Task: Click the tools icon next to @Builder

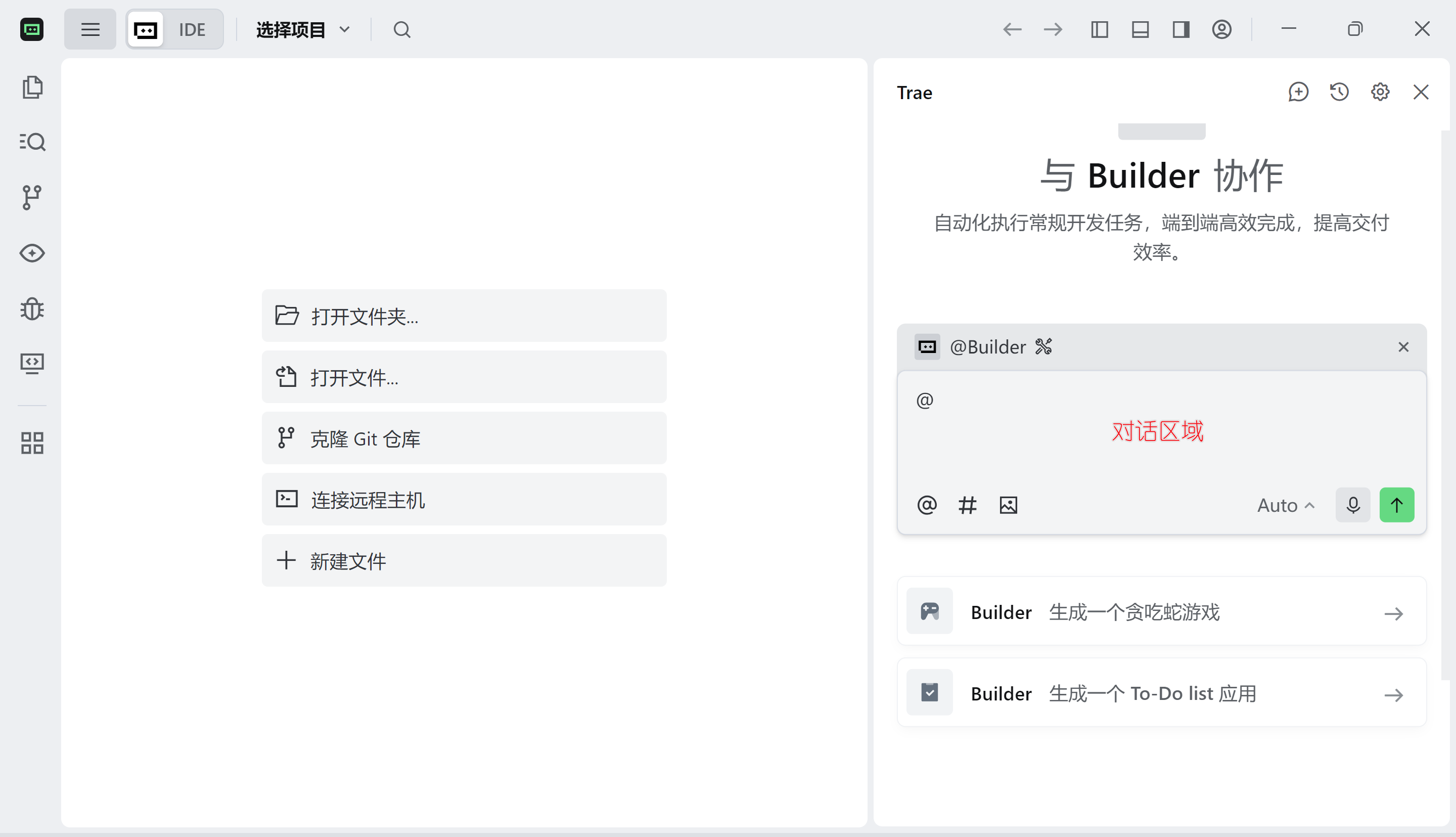Action: click(x=1043, y=346)
